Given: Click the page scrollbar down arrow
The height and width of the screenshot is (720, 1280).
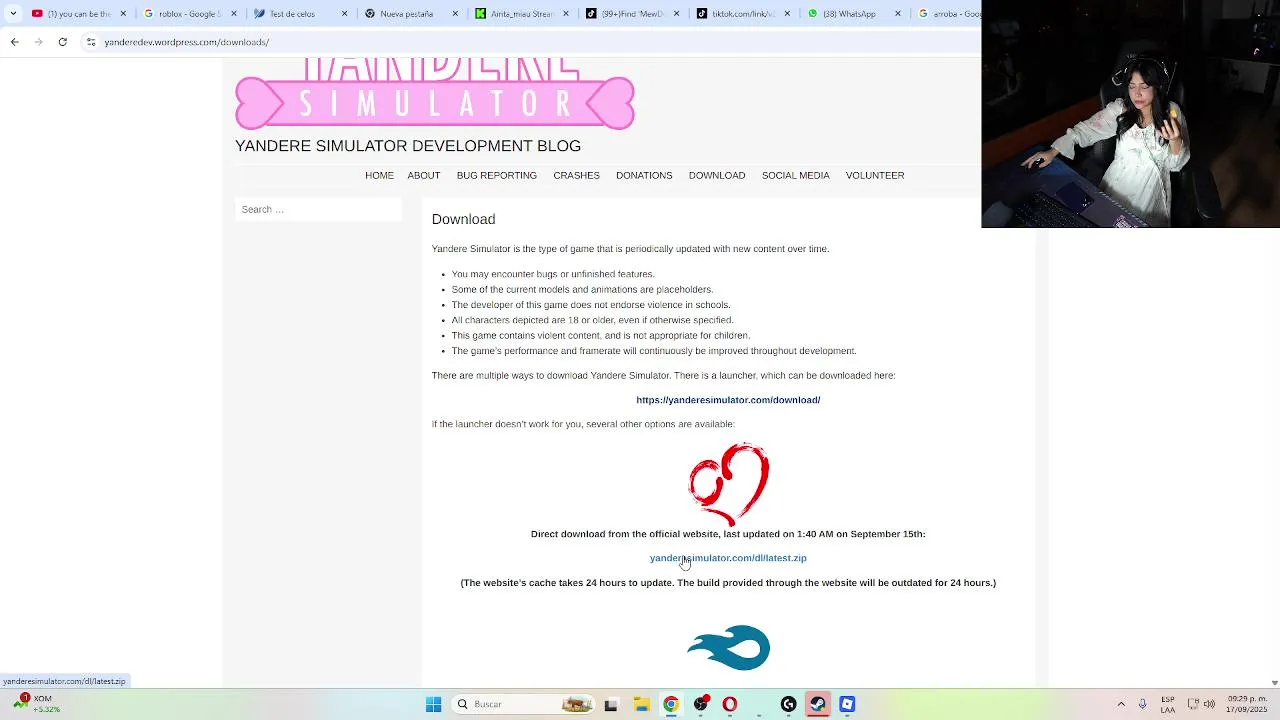Looking at the screenshot, I should [x=1274, y=682].
